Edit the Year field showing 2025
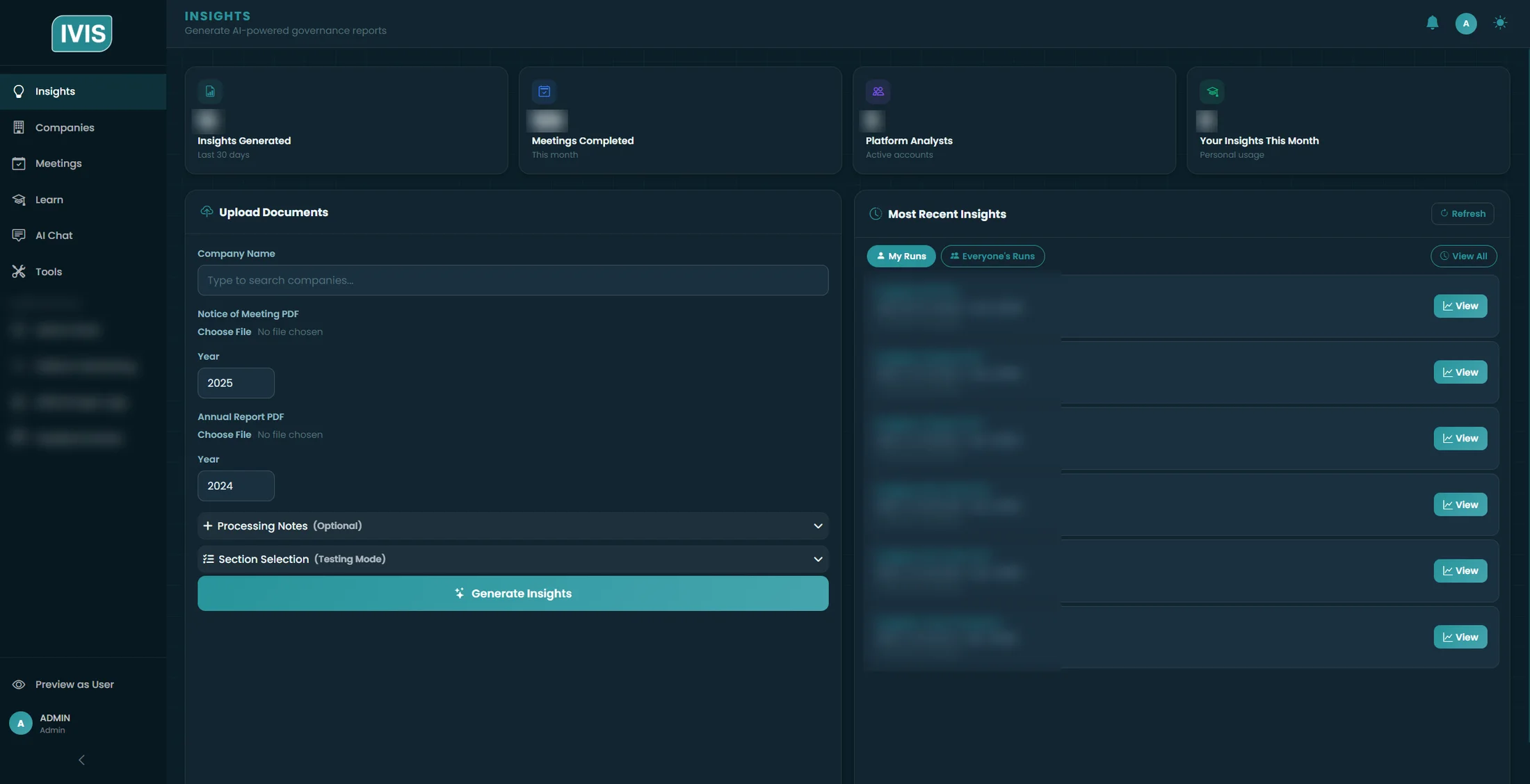The width and height of the screenshot is (1530, 784). coord(236,383)
